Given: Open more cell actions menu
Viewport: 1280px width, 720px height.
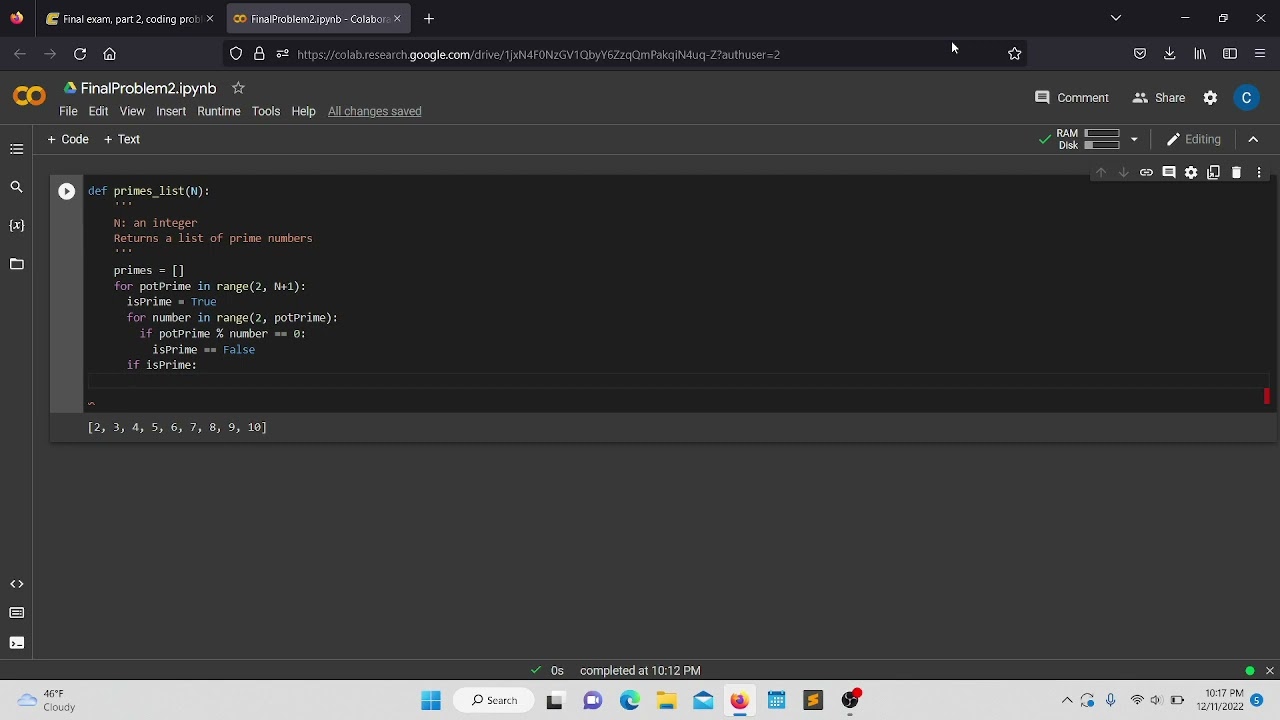Looking at the screenshot, I should 1259,173.
